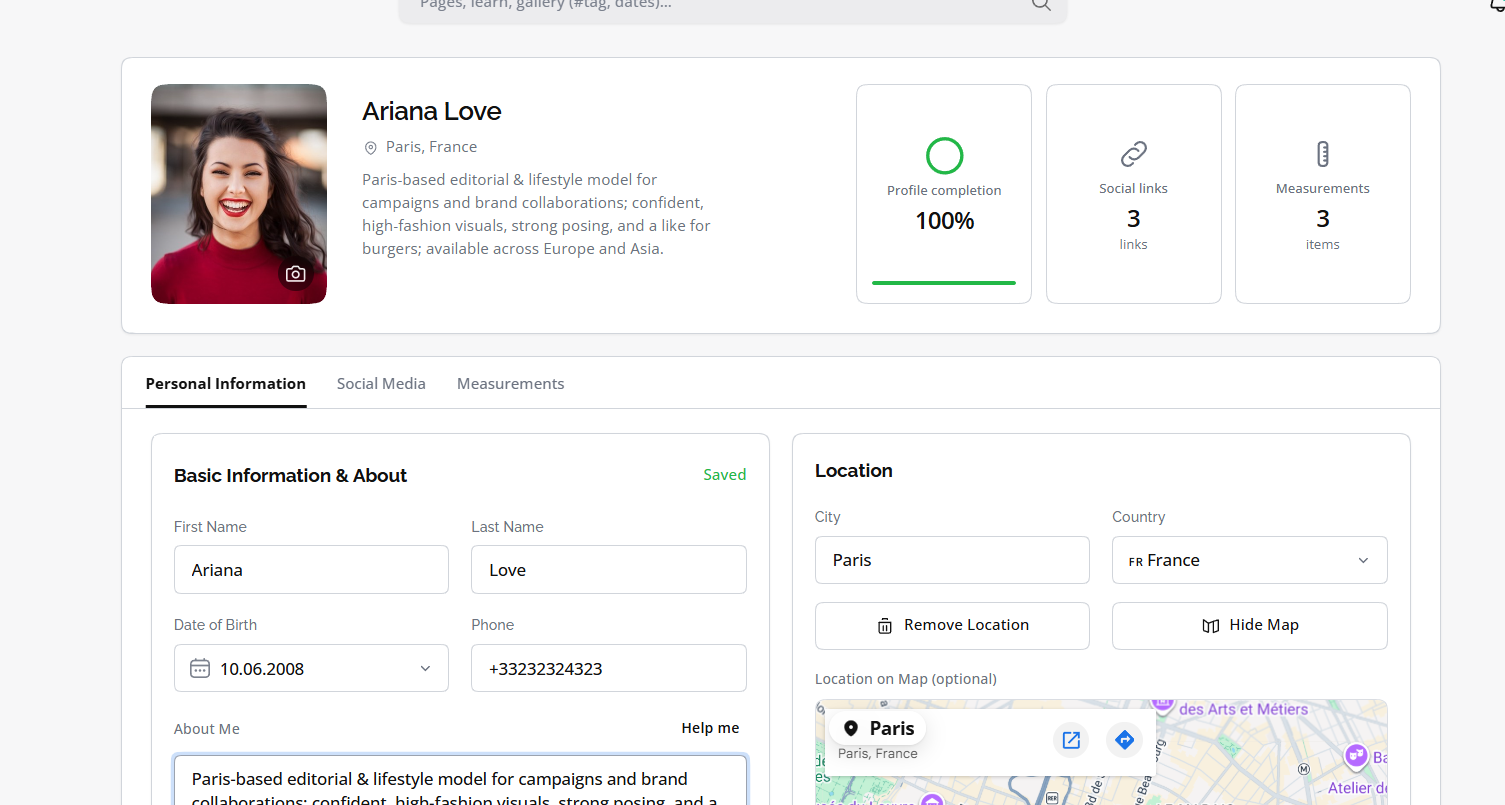Click the blue directions arrow icon

point(1124,740)
